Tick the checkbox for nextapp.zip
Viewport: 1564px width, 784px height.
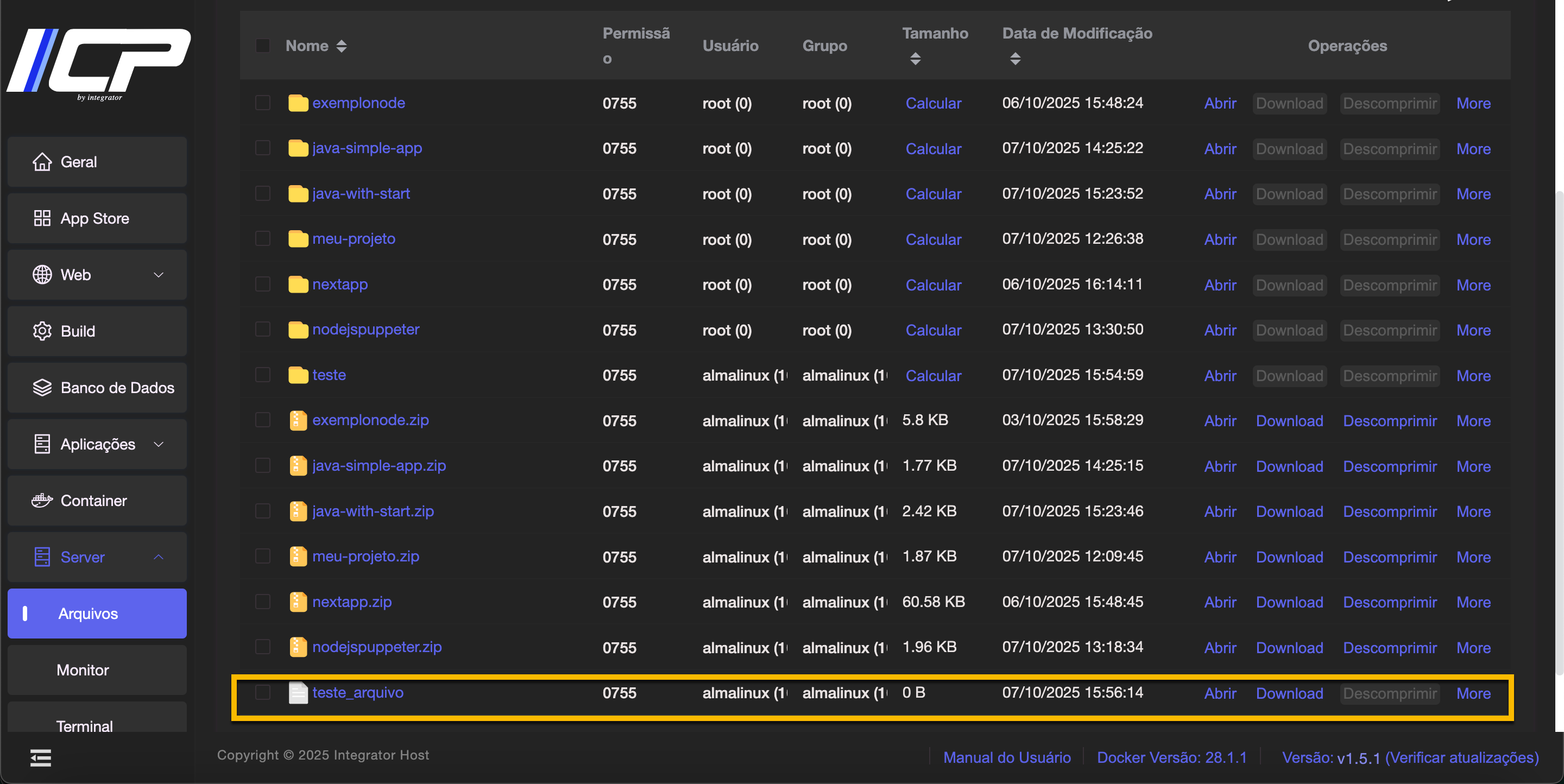coord(262,602)
